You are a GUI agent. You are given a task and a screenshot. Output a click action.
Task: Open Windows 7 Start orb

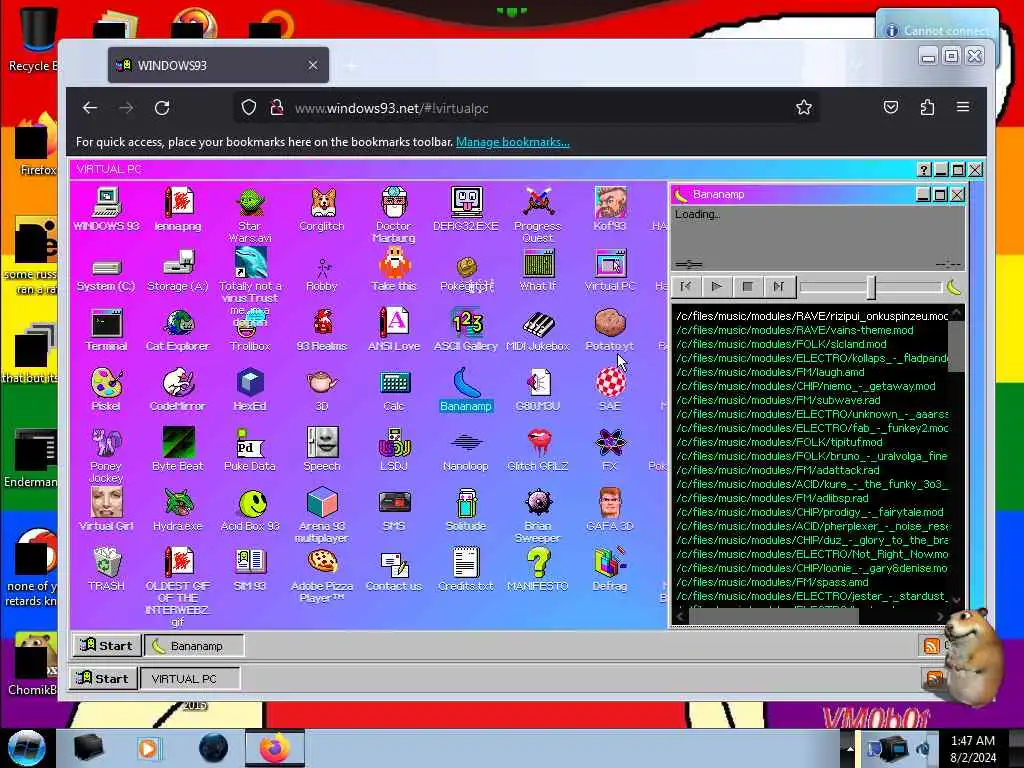[x=27, y=748]
